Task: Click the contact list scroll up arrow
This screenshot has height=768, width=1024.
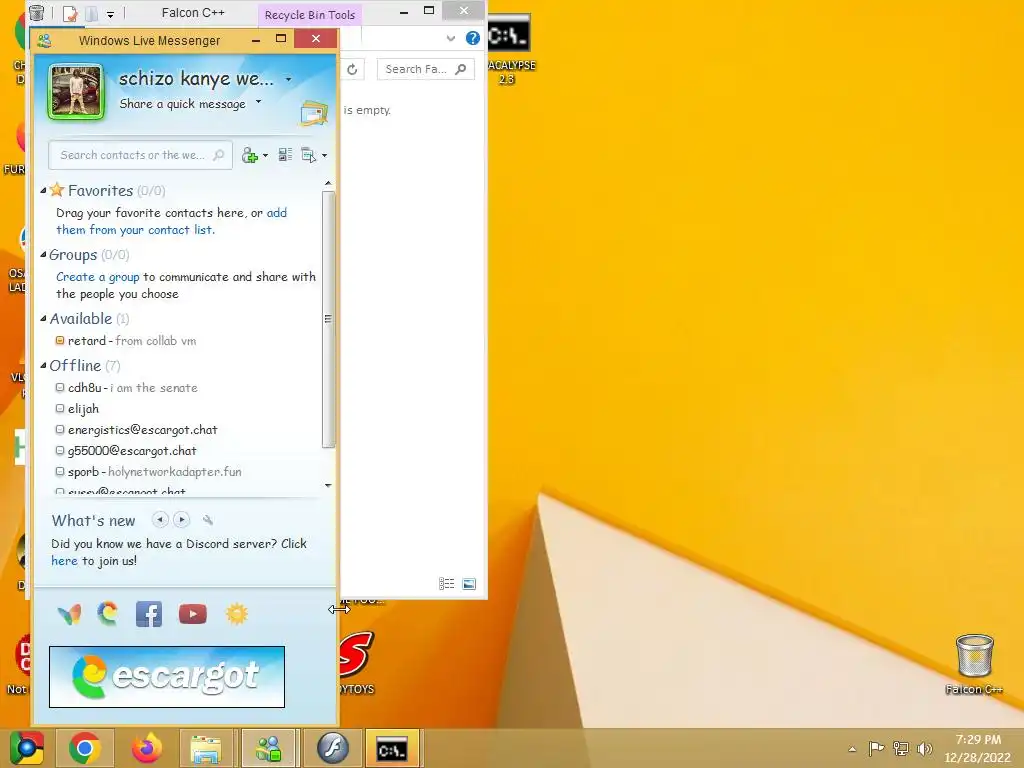Action: tap(328, 184)
